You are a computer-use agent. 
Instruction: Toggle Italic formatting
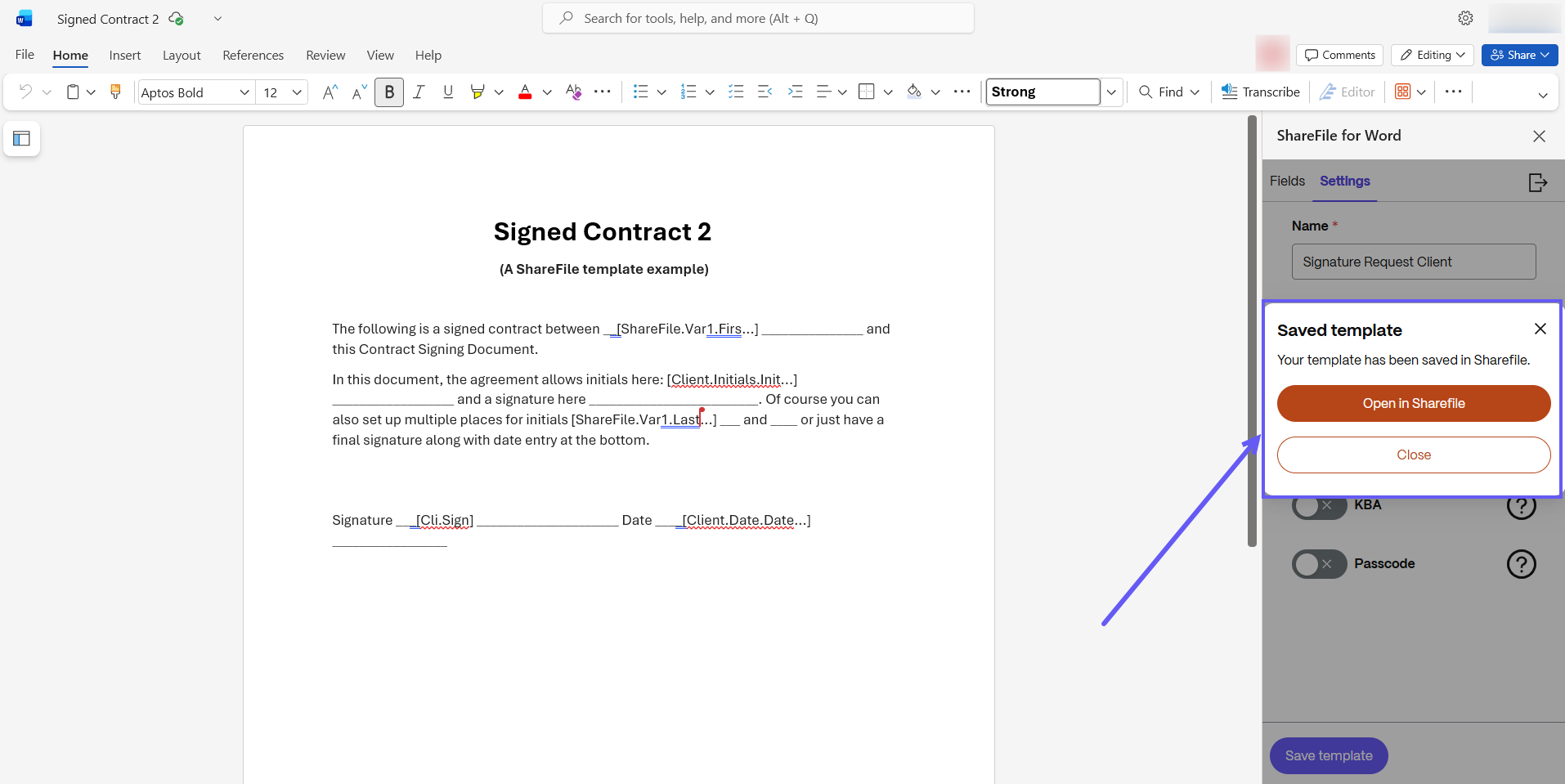point(419,92)
